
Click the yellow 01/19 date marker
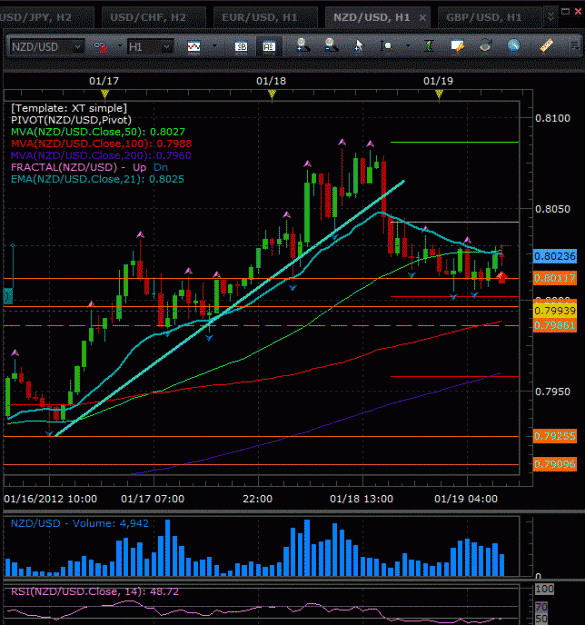[439, 94]
